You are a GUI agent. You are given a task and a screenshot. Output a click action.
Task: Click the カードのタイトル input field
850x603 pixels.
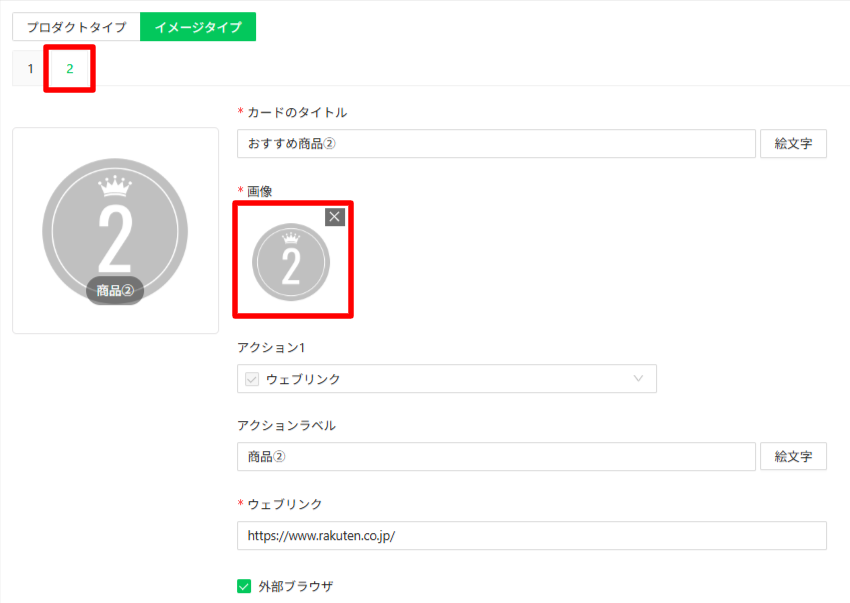(x=496, y=144)
